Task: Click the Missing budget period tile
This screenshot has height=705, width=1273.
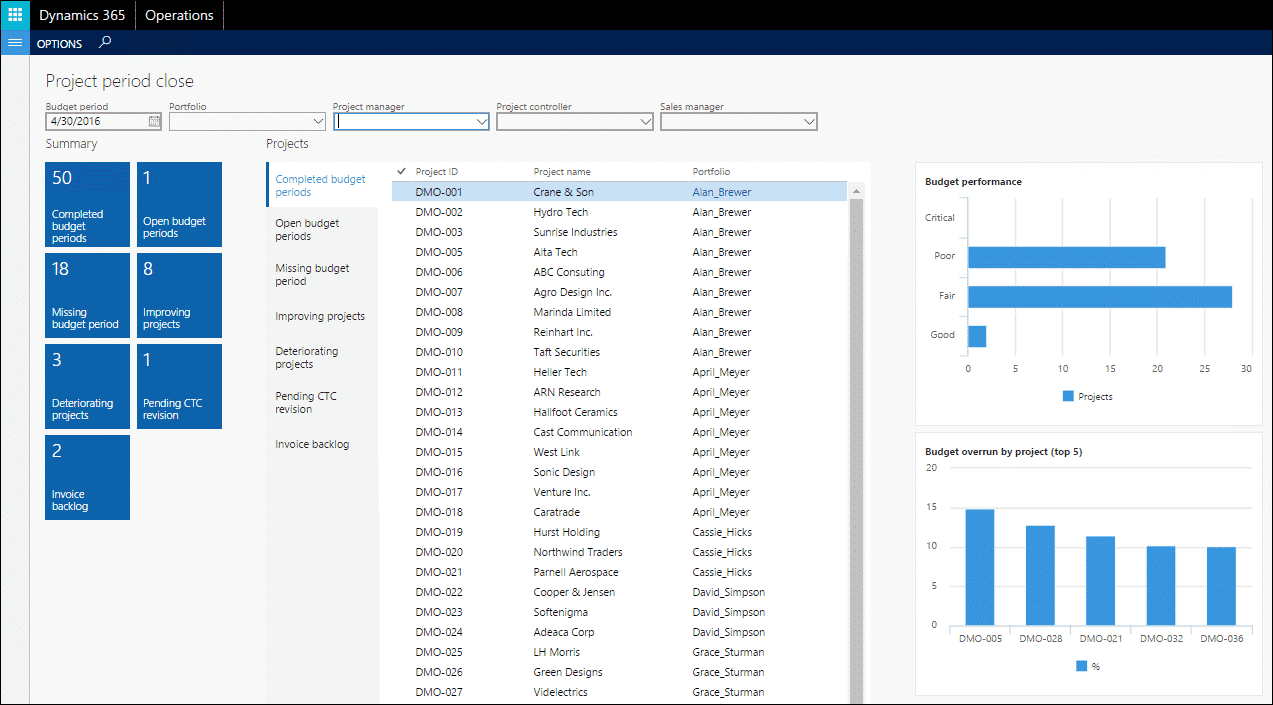Action: click(88, 295)
